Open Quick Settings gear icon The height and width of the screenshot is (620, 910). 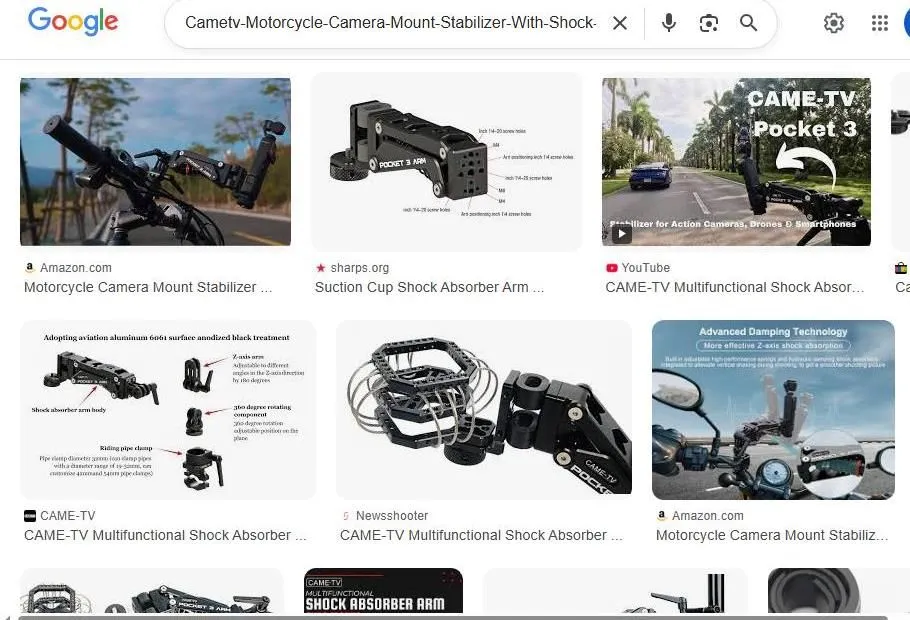(x=833, y=23)
